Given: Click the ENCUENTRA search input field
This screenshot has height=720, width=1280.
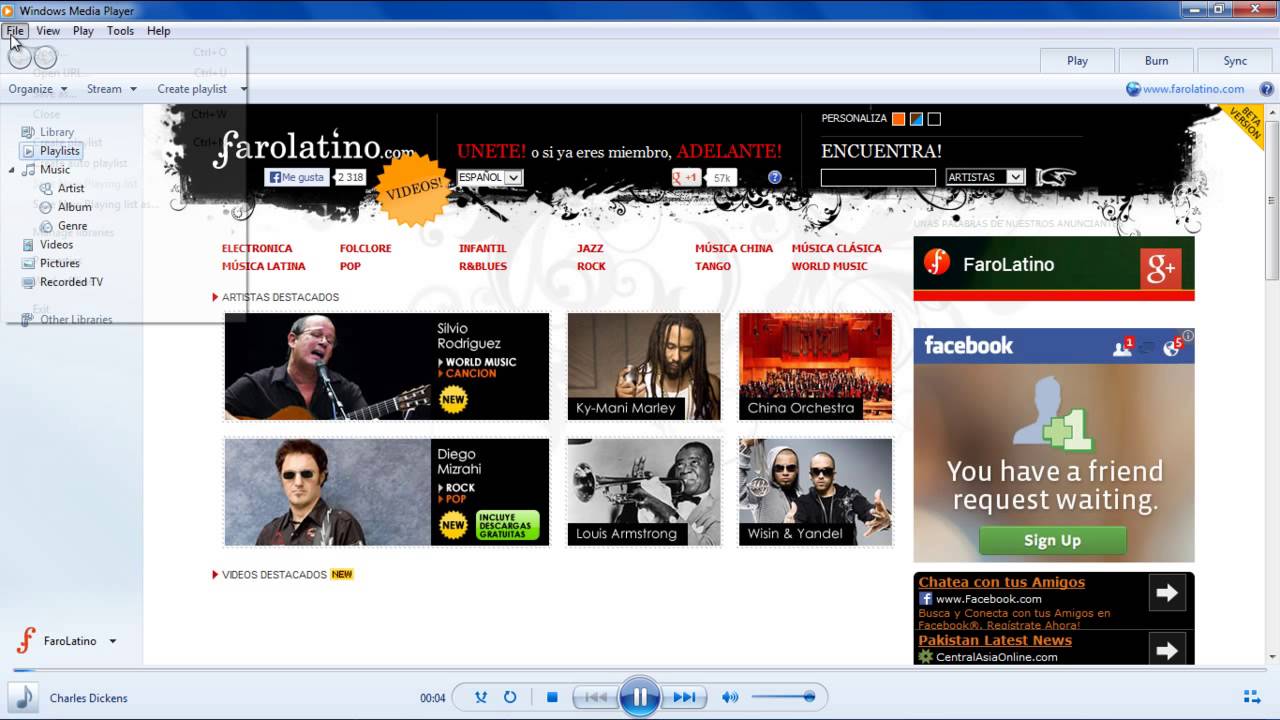Looking at the screenshot, I should 878,177.
